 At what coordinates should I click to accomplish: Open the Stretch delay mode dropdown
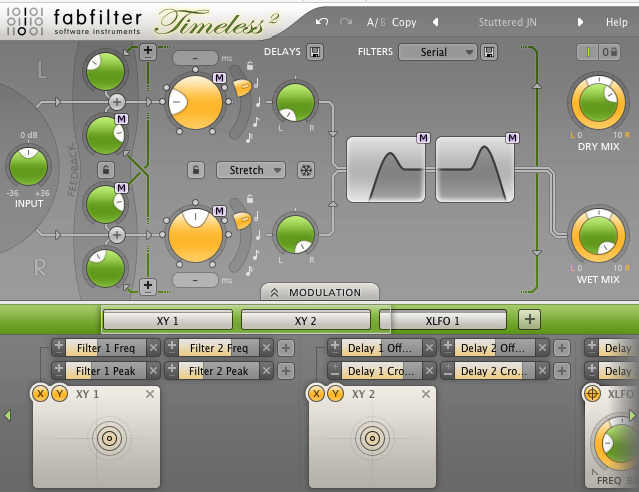251,170
